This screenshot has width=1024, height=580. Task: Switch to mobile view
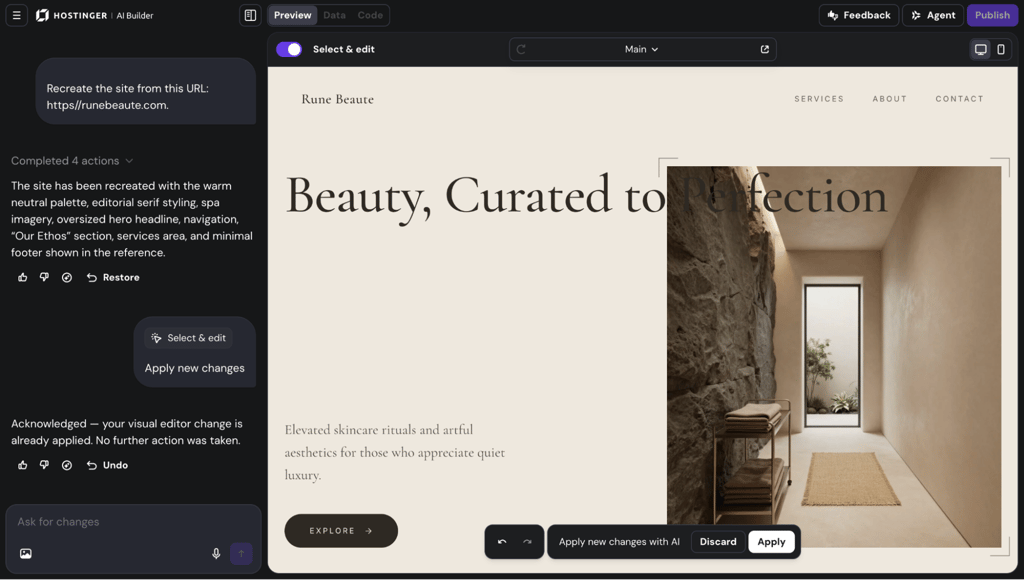point(1000,49)
